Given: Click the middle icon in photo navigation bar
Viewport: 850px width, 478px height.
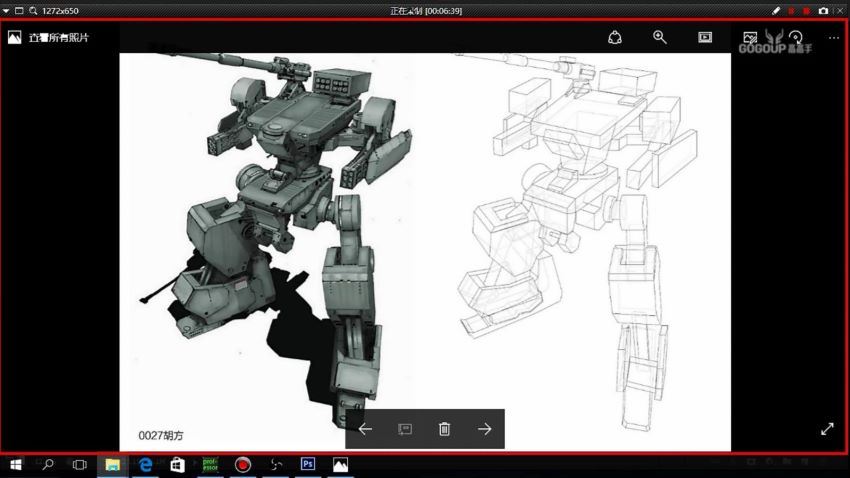Looking at the screenshot, I should coord(405,429).
